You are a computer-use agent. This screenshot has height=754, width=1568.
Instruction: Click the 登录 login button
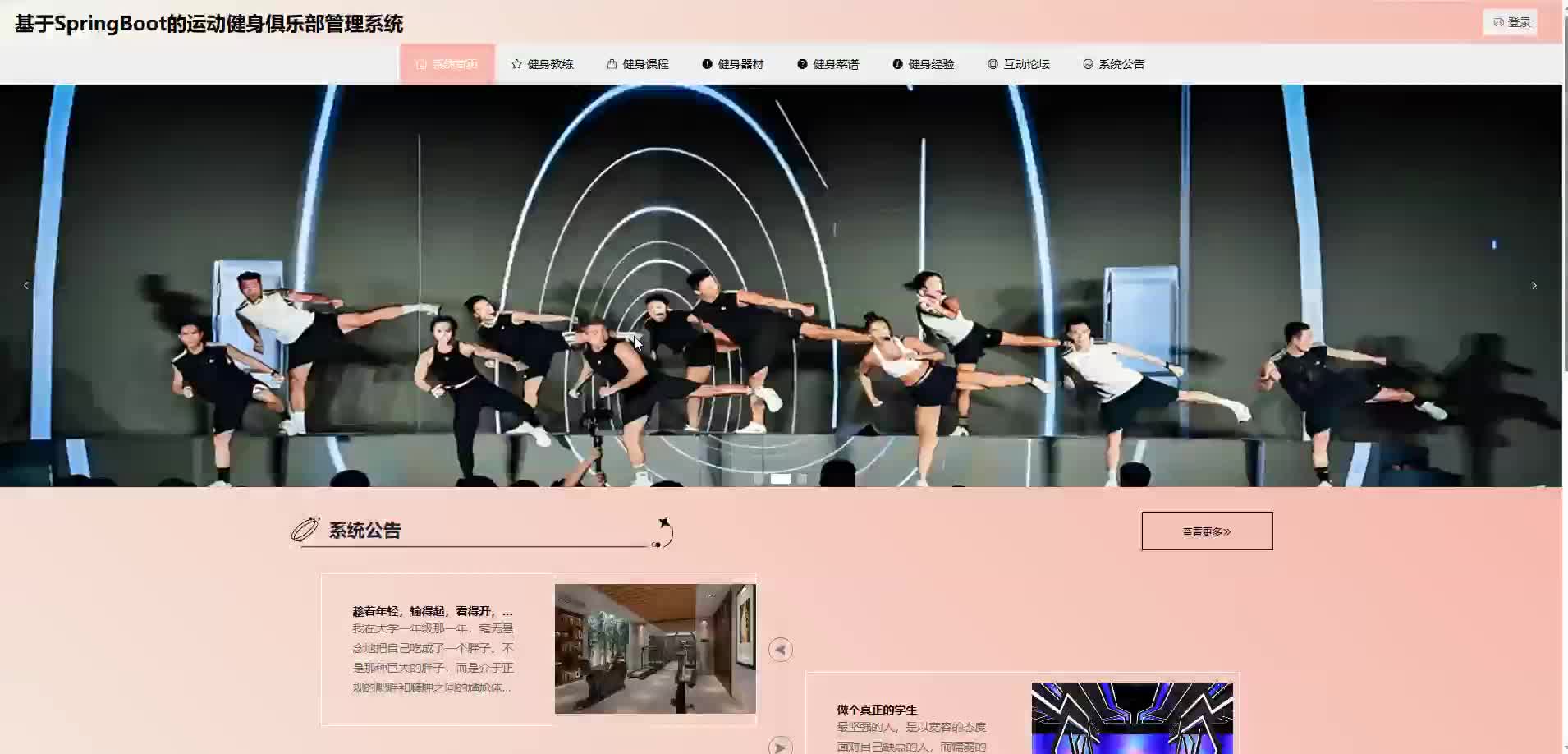(1511, 22)
